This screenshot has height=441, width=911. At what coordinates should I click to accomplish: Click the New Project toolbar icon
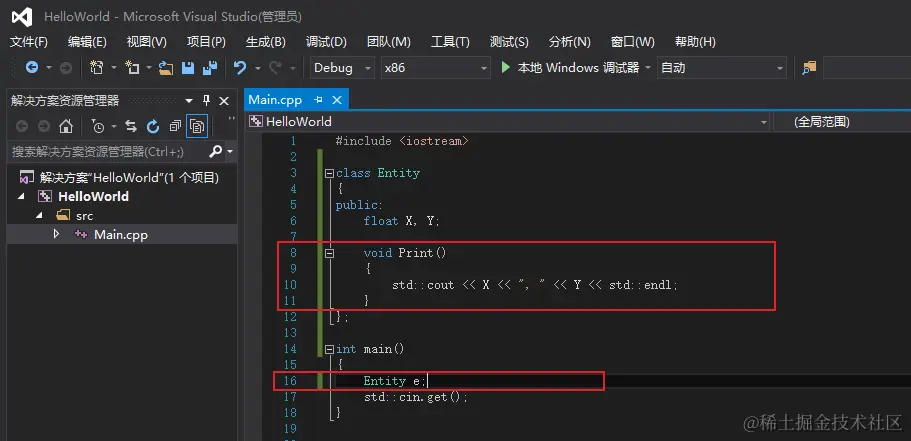pyautogui.click(x=96, y=67)
